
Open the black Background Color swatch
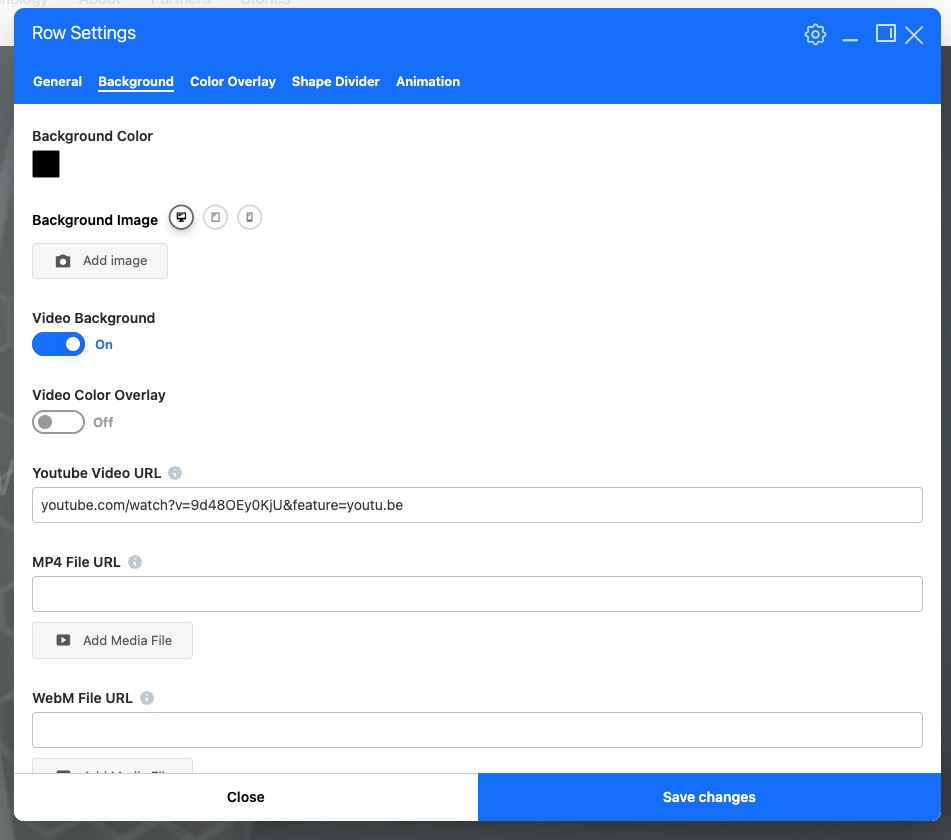click(46, 164)
